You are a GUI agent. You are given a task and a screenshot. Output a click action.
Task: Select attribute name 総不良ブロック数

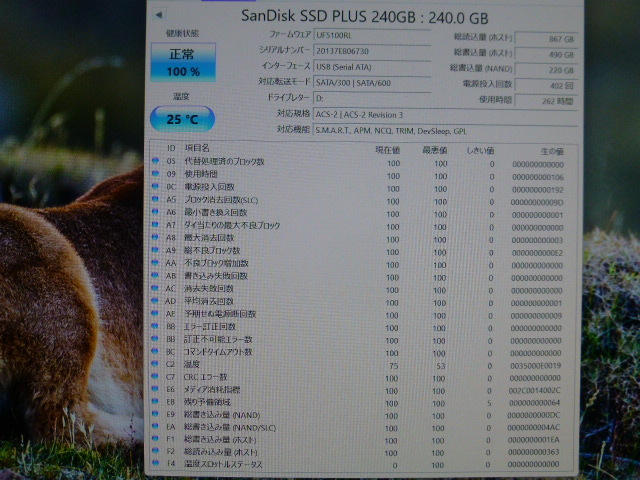coord(212,251)
